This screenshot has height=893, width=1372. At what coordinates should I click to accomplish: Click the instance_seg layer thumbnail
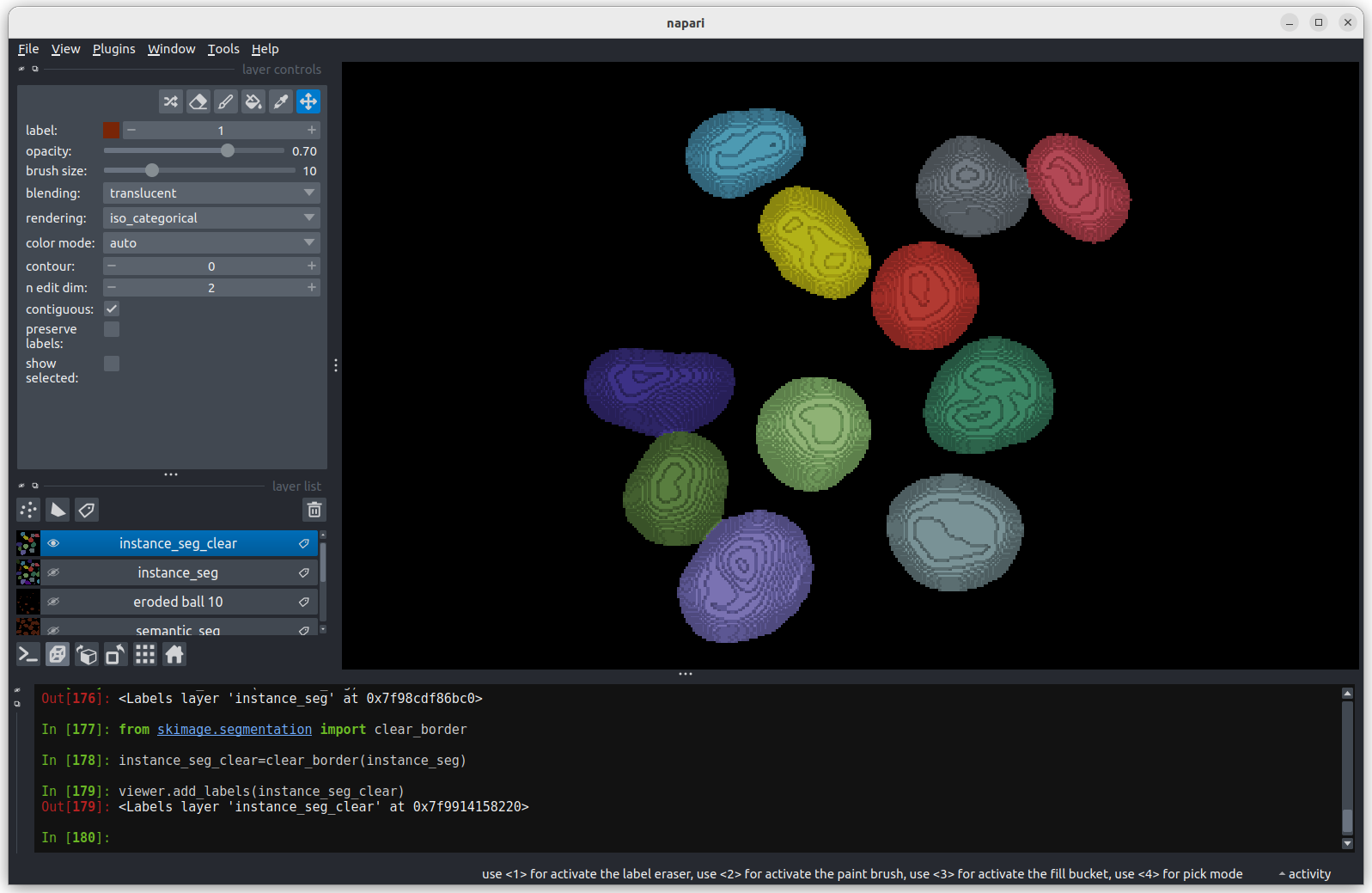pos(28,572)
